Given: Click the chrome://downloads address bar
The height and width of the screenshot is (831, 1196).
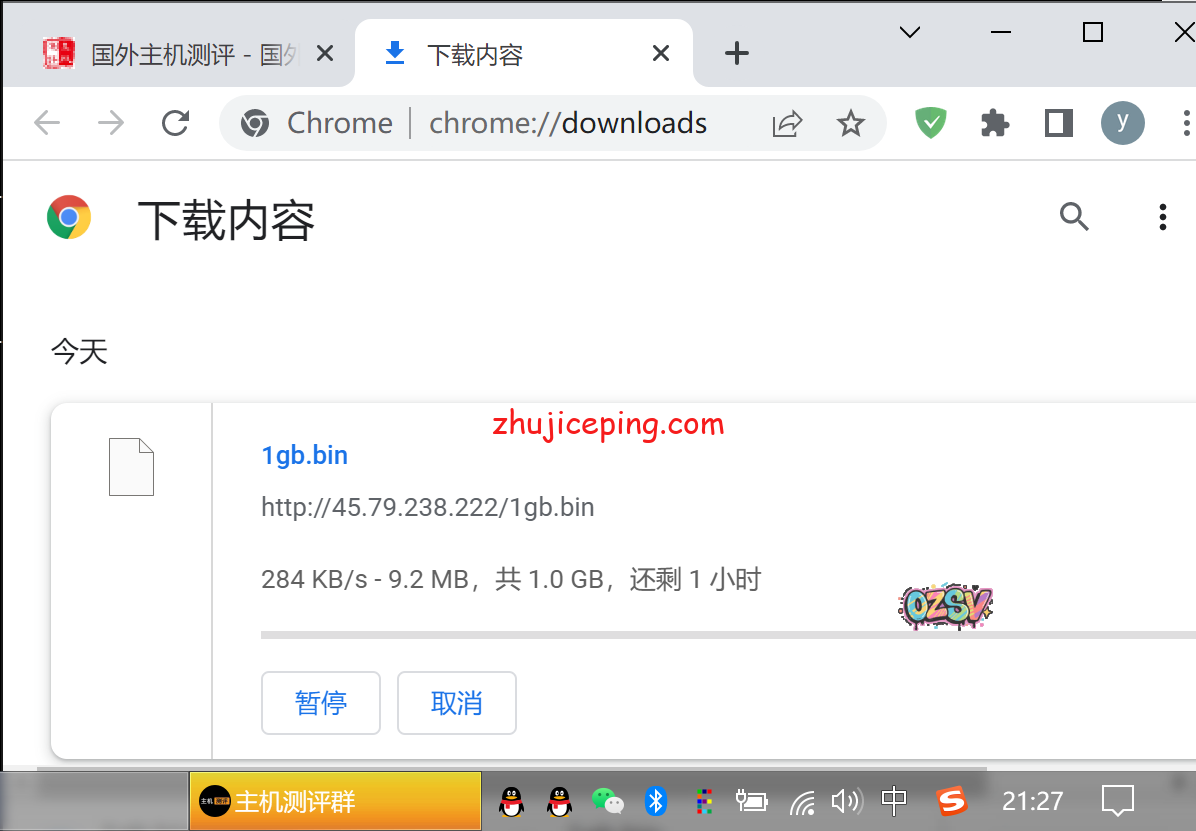Looking at the screenshot, I should [567, 123].
